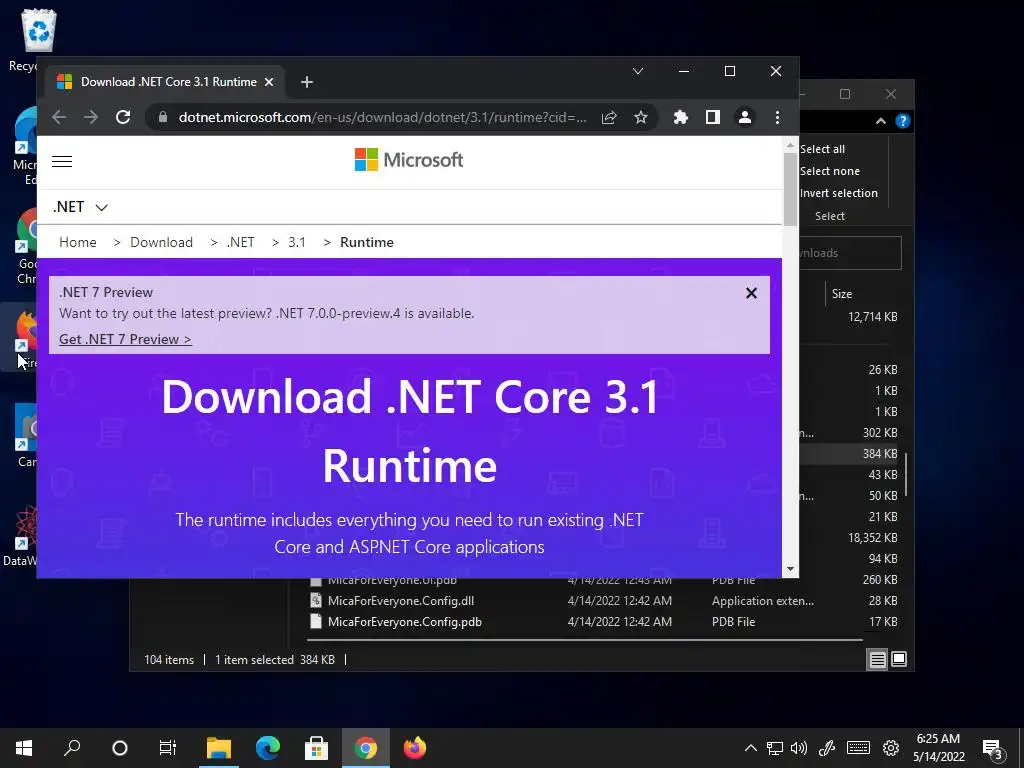Viewport: 1024px width, 768px height.
Task: Go back in Chrome
Action: 59,118
